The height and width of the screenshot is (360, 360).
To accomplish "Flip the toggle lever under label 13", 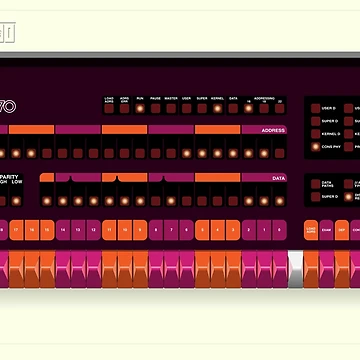I will 78,269.
